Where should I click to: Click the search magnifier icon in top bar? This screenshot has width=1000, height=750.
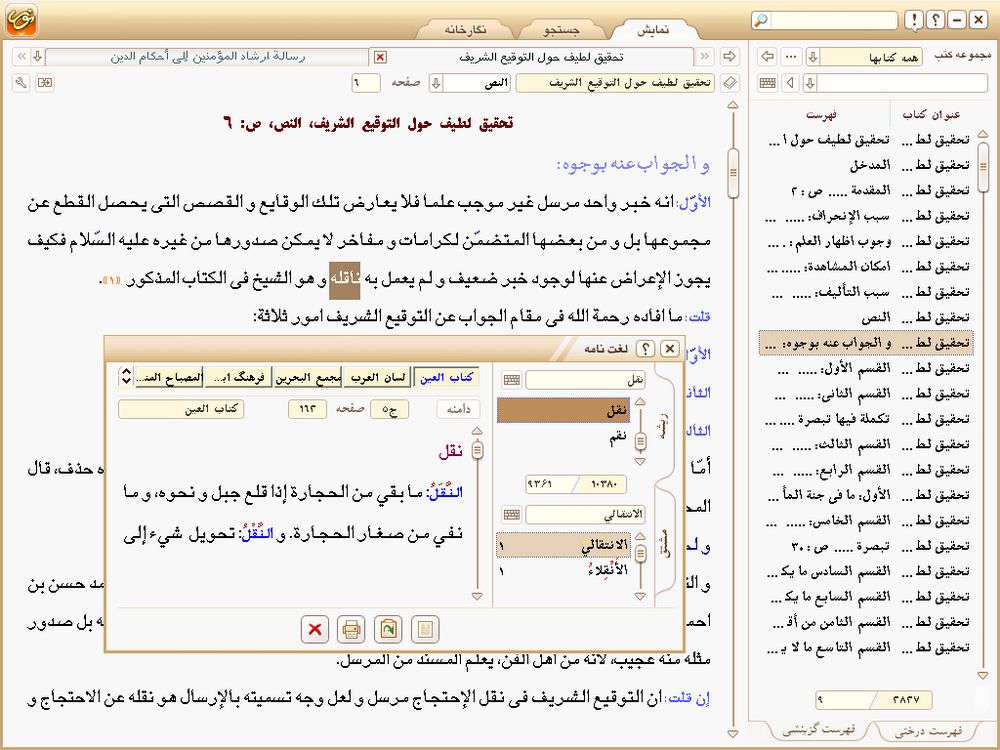(x=761, y=20)
